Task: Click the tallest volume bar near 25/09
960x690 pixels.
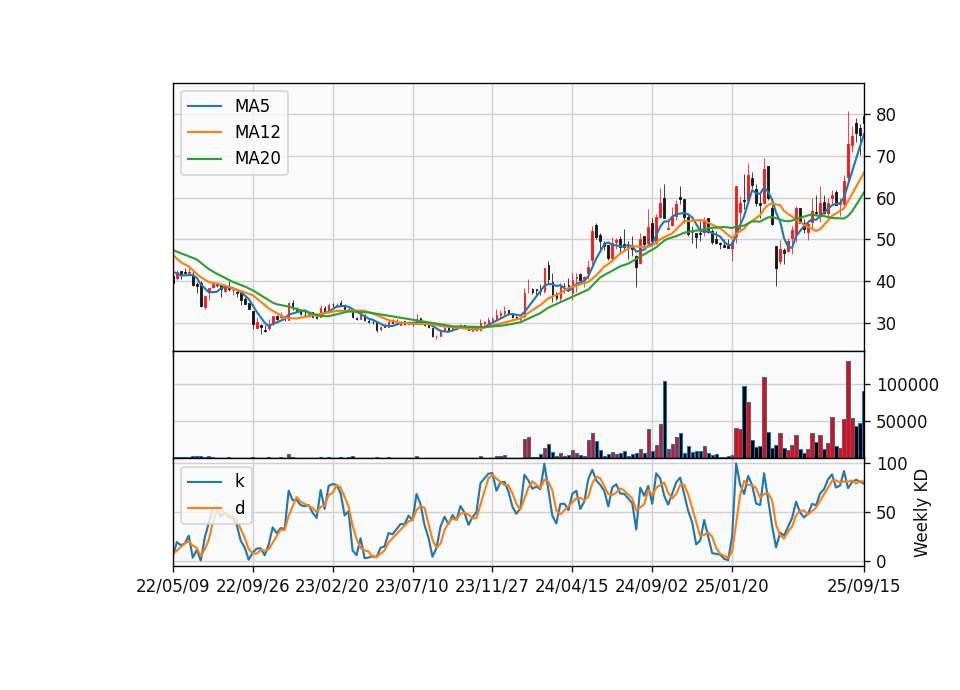Action: 849,410
